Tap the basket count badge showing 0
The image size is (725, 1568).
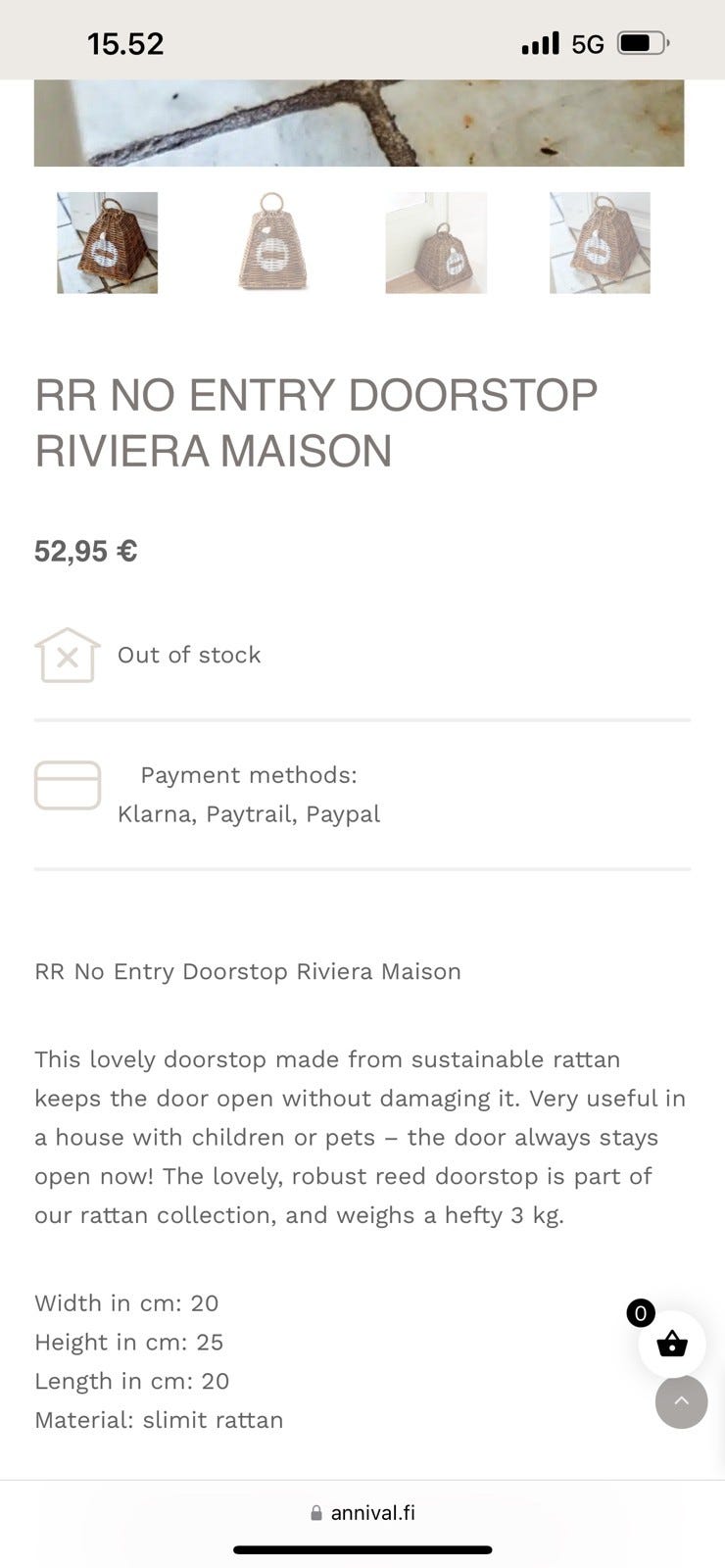(x=641, y=1313)
